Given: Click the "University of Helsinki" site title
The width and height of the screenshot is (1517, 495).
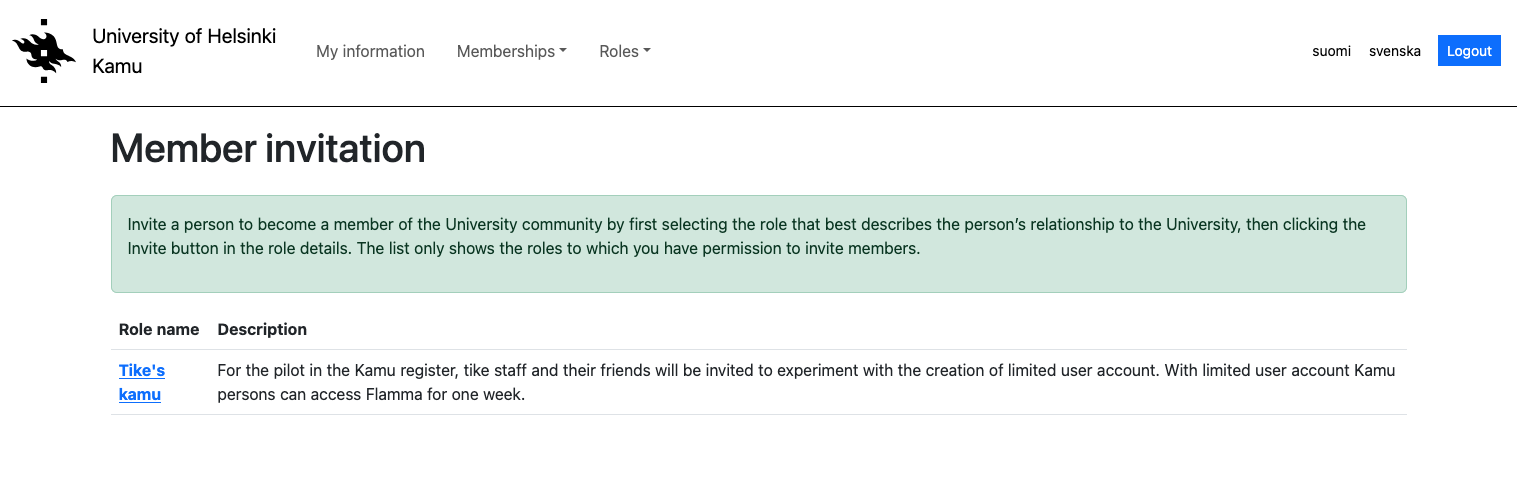Looking at the screenshot, I should (184, 36).
